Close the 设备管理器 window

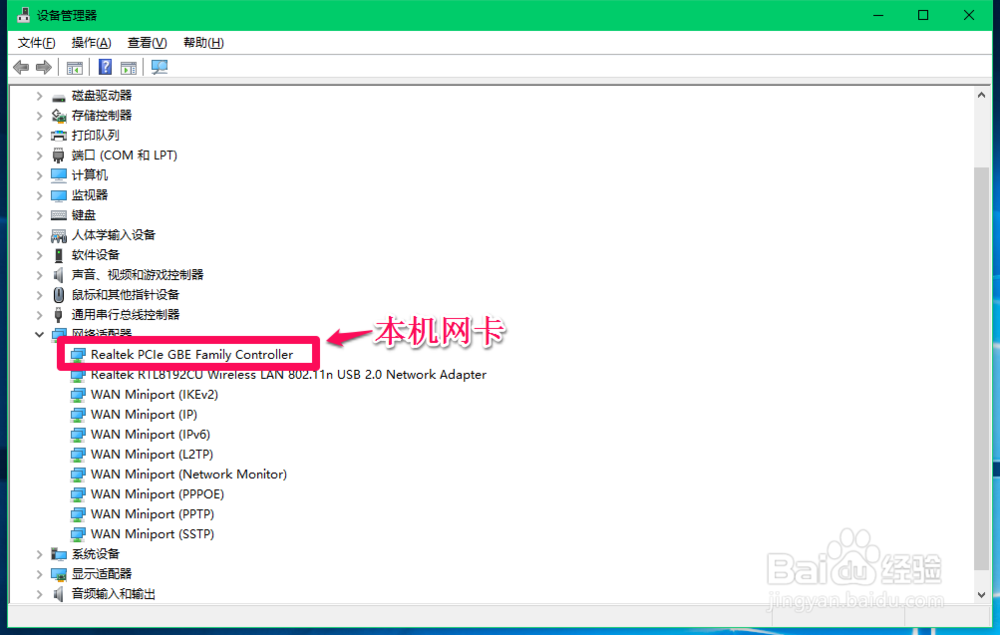969,15
